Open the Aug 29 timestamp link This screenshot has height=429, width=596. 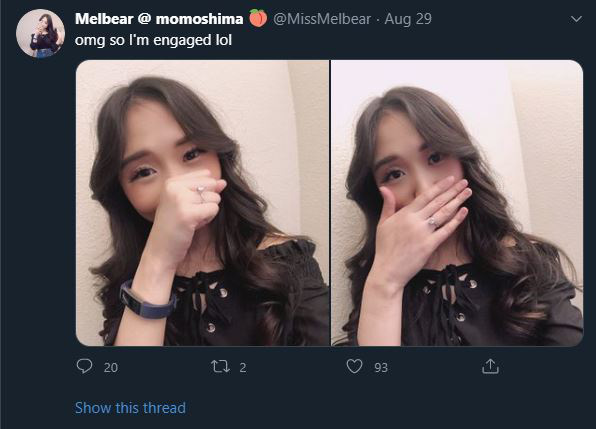coord(408,19)
